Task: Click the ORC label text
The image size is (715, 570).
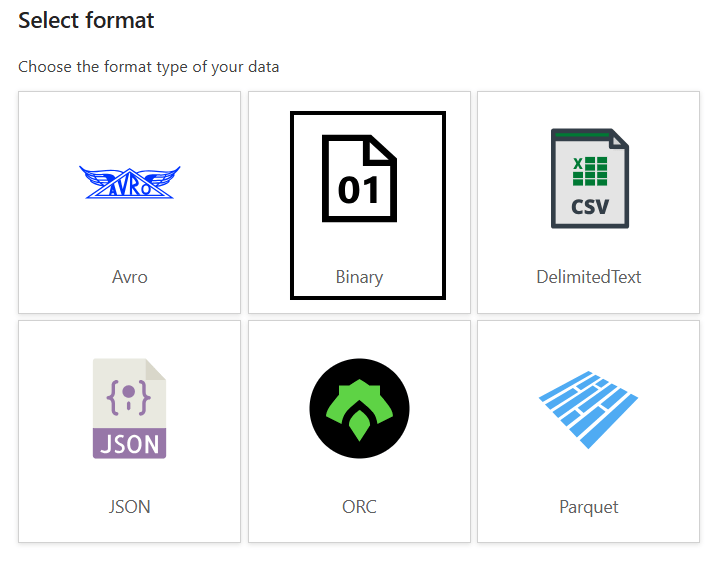Action: pyautogui.click(x=359, y=507)
